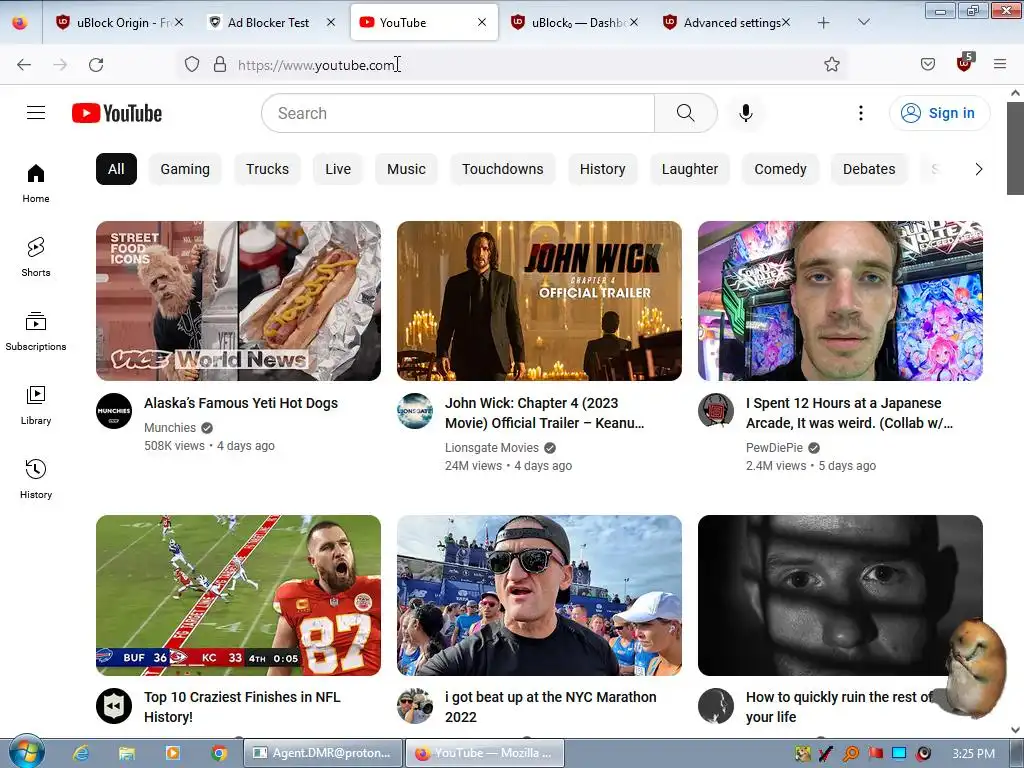Image resolution: width=1024 pixels, height=768 pixels.
Task: Select the All category chip
Action: click(x=116, y=169)
